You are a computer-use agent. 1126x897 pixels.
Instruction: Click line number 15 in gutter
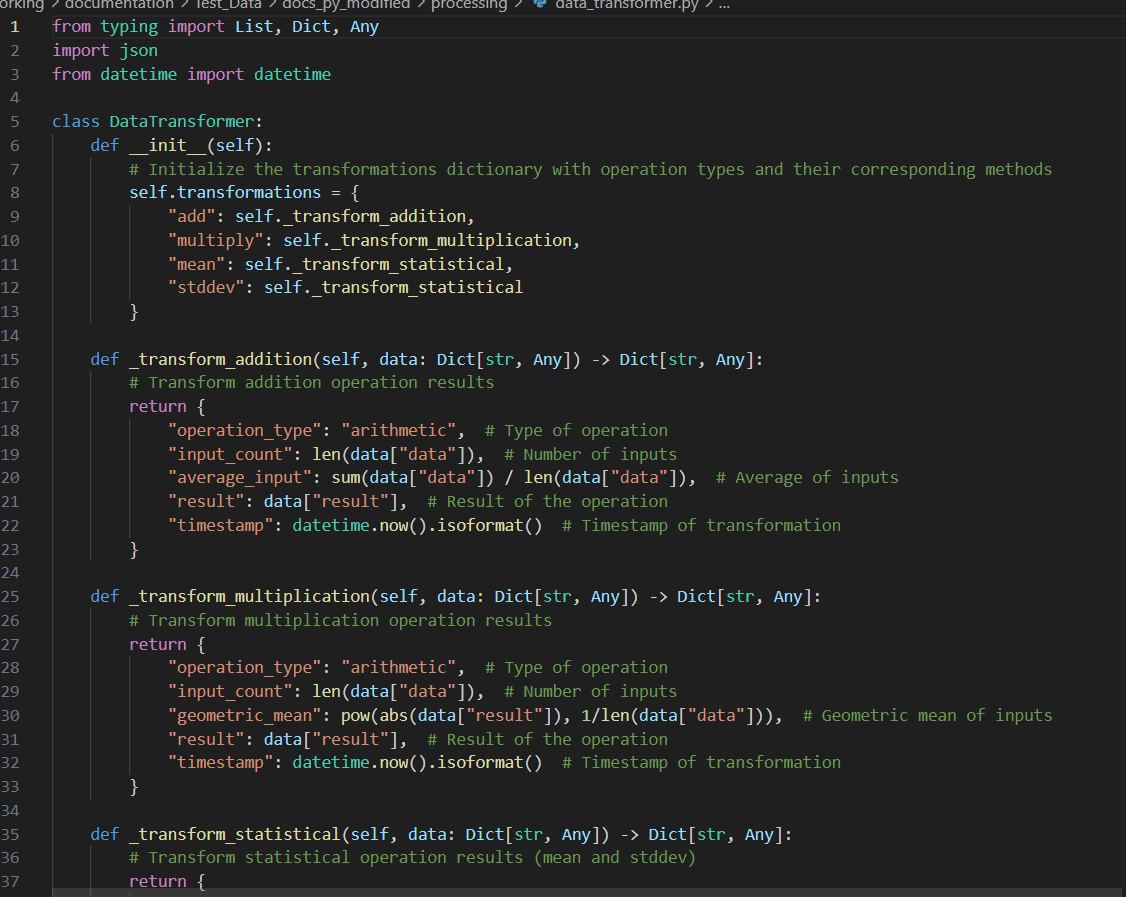[x=10, y=360]
